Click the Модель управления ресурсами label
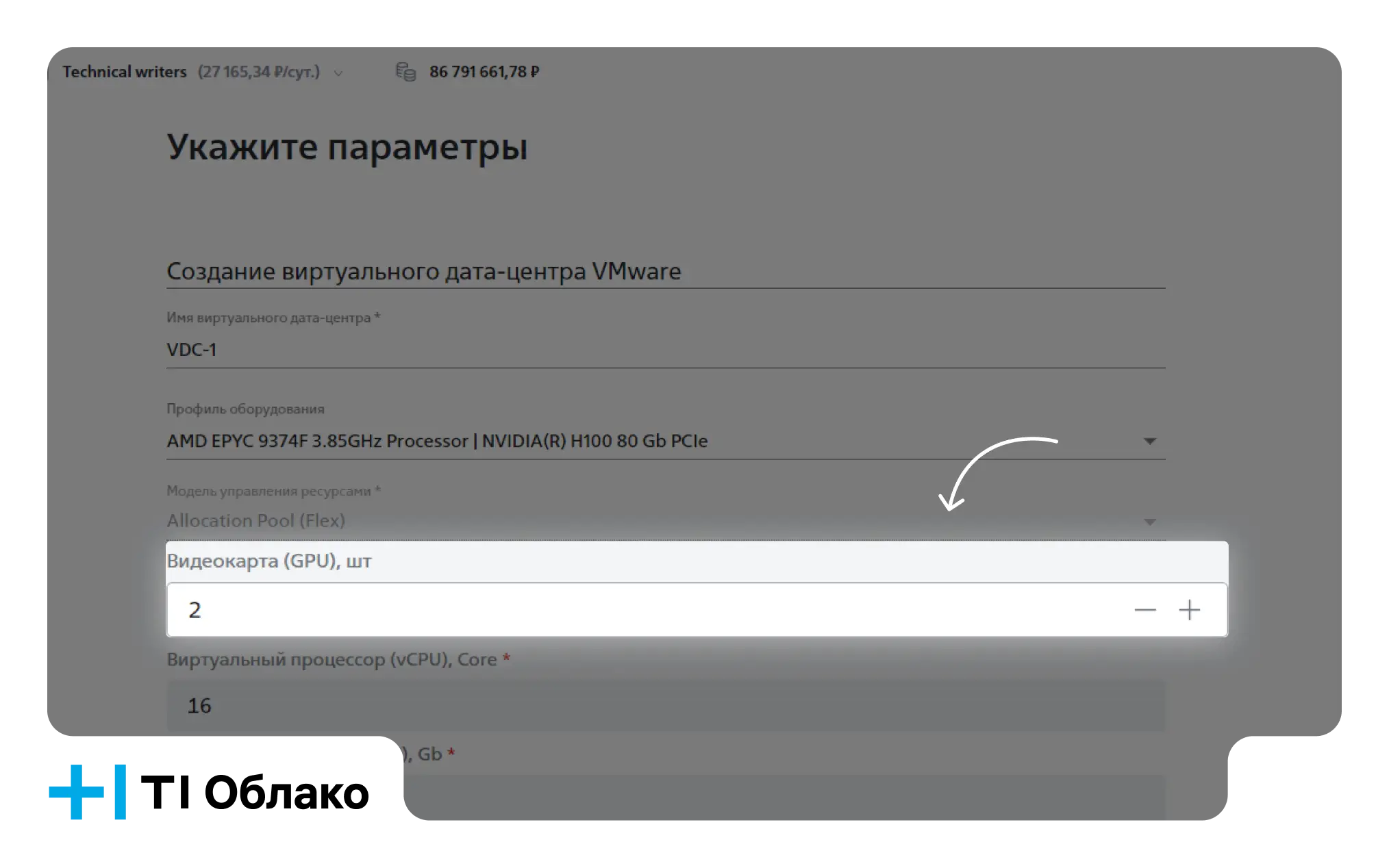This screenshot has width=1389, height=868. pos(268,492)
